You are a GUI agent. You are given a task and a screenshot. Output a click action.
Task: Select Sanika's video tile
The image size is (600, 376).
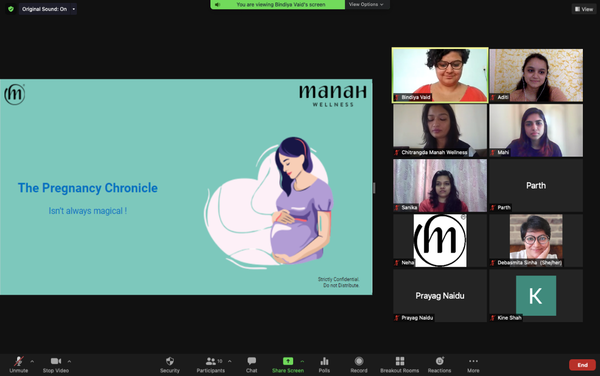[x=440, y=186]
